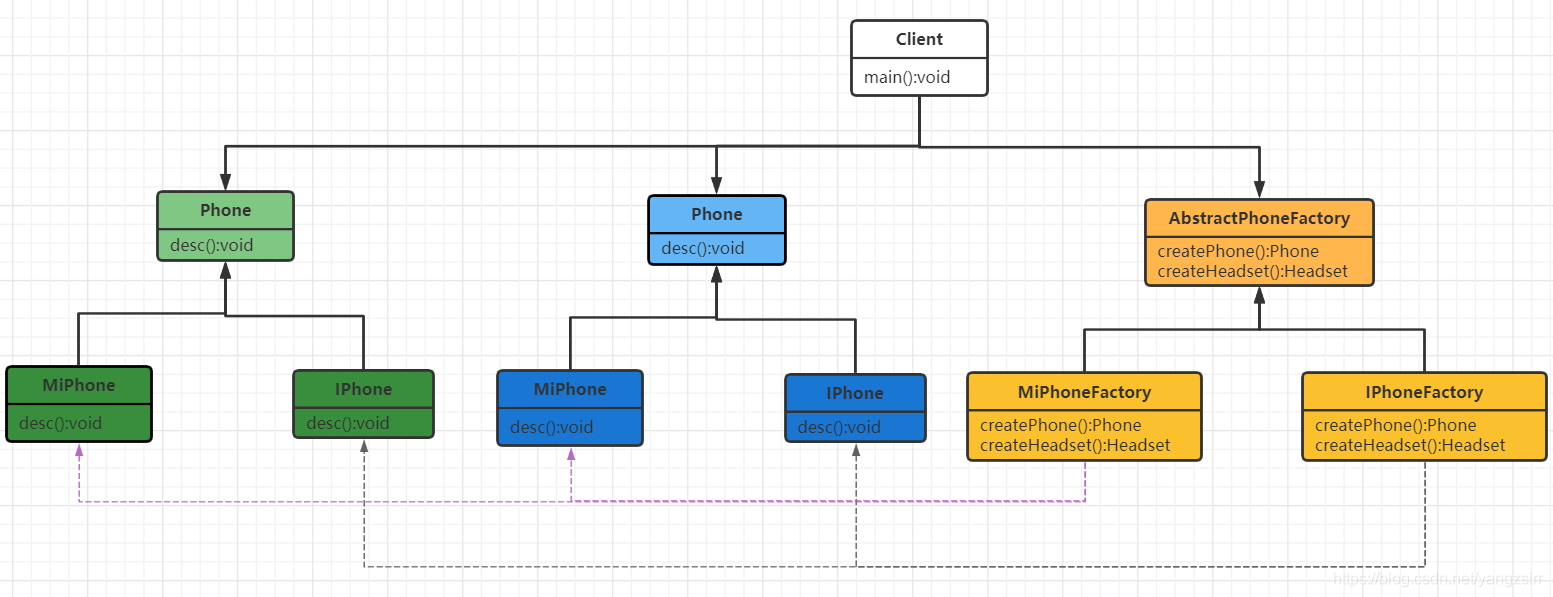
Task: Click the main():void method in Client
Action: click(907, 77)
